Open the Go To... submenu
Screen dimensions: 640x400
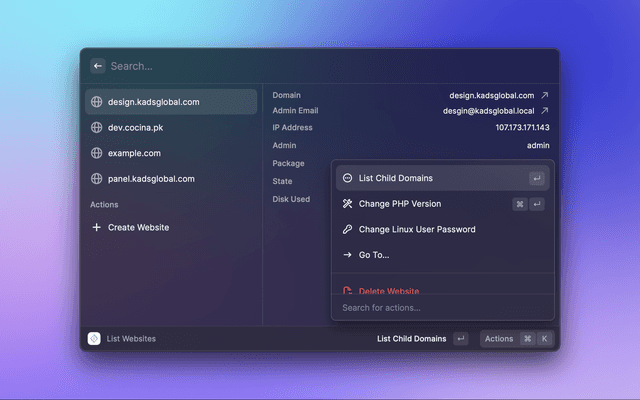point(374,255)
